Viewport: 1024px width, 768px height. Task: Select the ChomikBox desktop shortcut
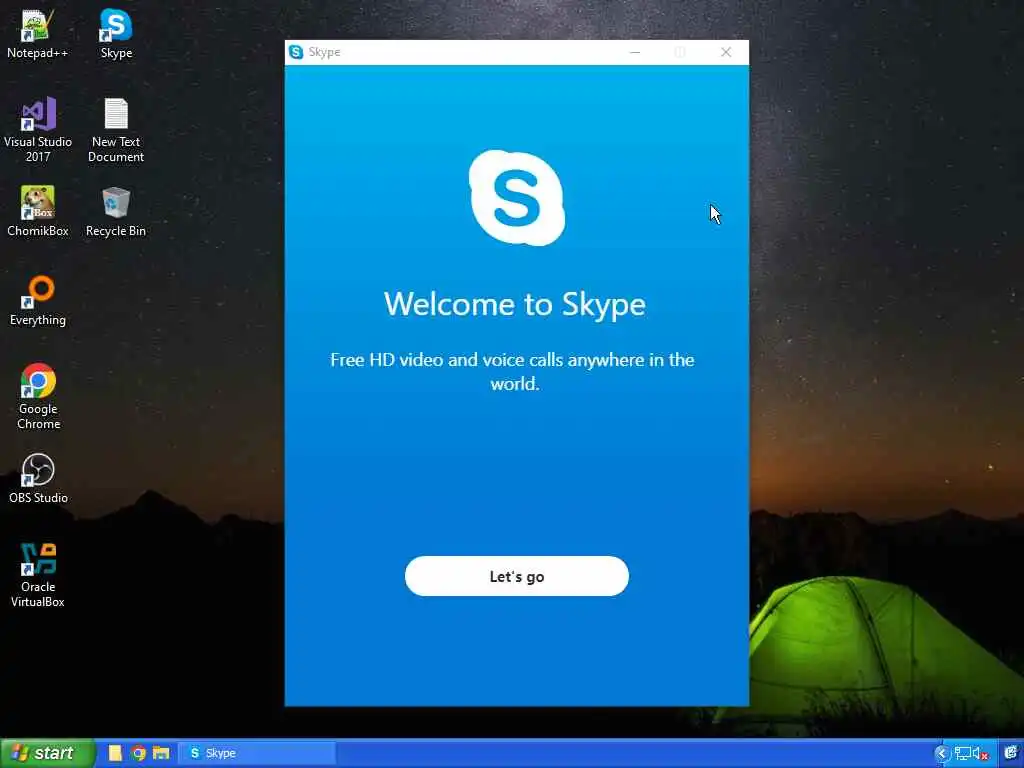pyautogui.click(x=38, y=211)
